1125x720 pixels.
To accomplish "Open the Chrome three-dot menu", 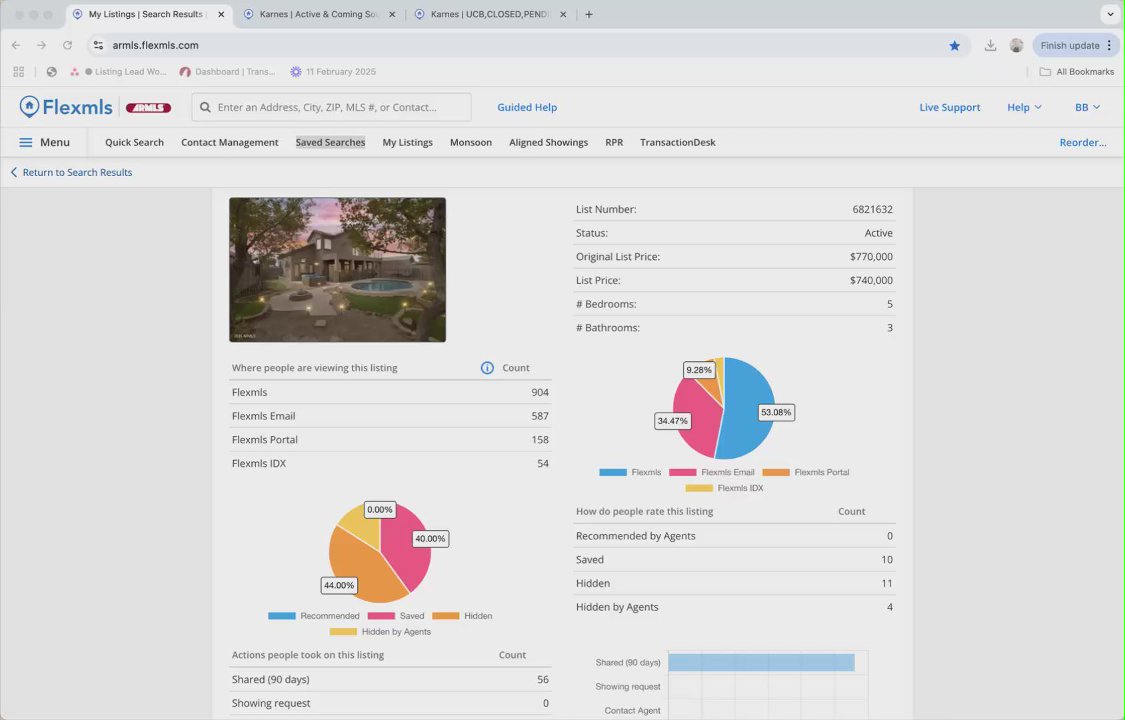I will point(1109,45).
